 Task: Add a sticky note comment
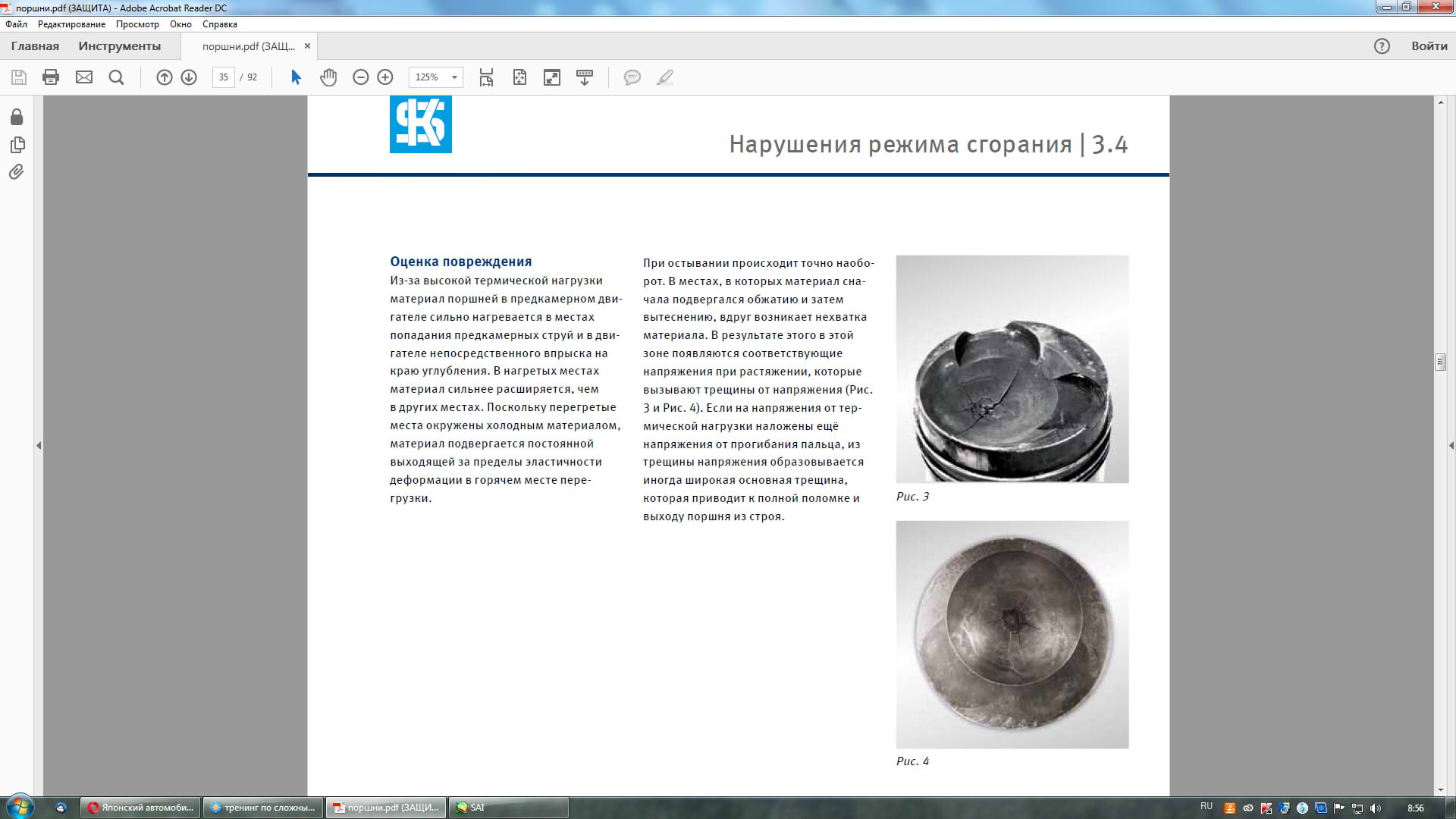(x=632, y=77)
